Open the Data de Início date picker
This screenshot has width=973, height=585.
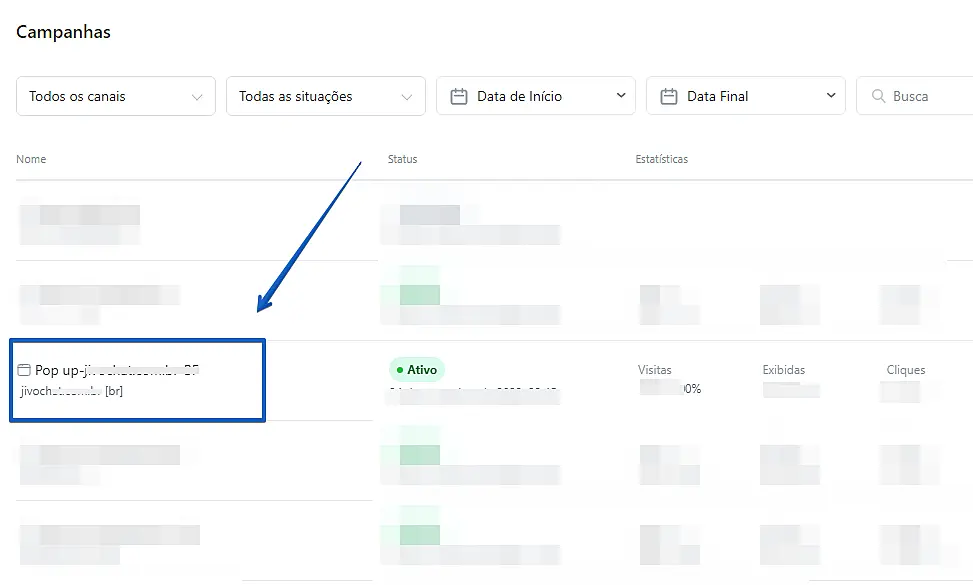(535, 97)
